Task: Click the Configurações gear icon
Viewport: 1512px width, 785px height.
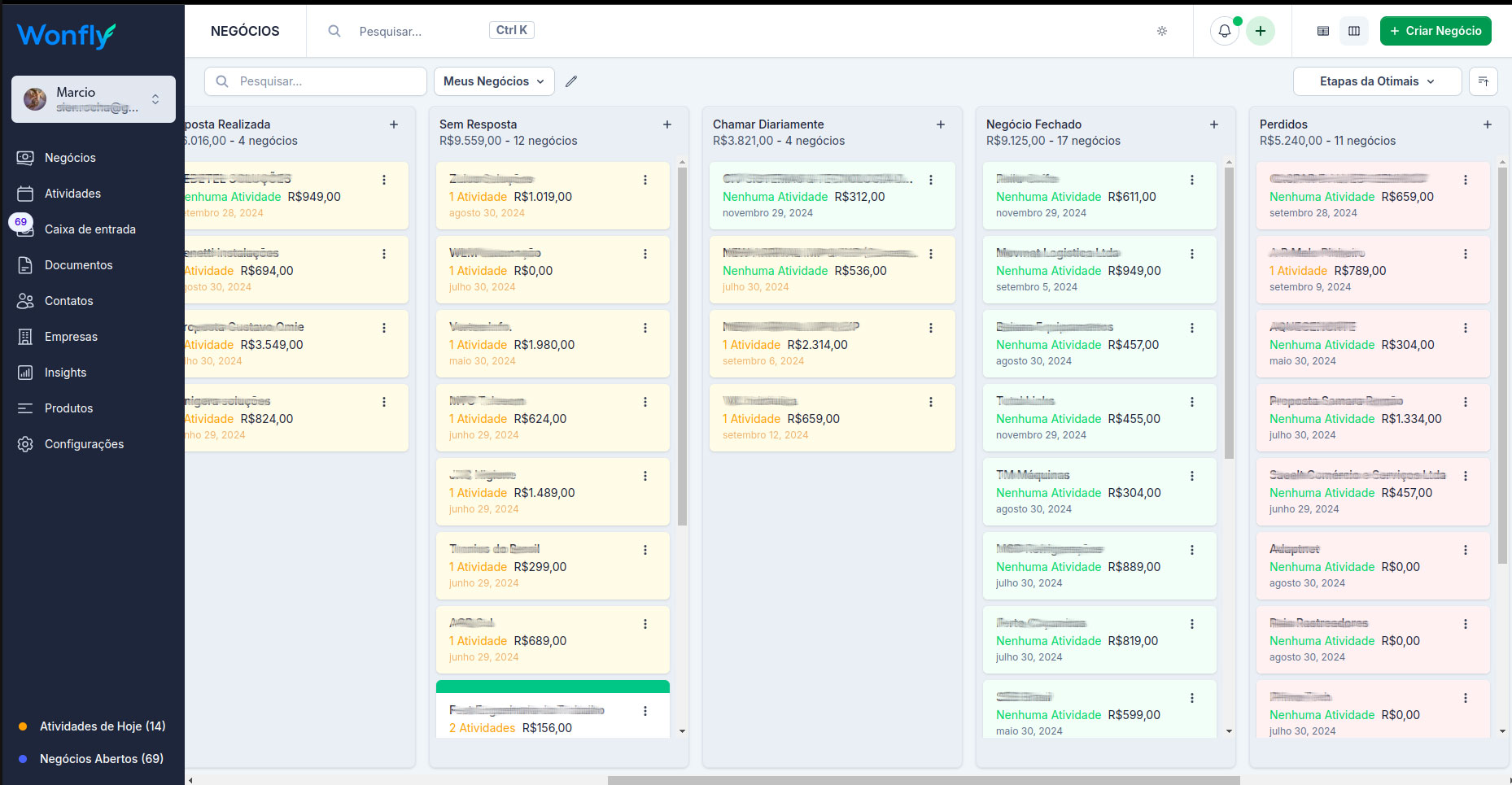Action: tap(25, 444)
